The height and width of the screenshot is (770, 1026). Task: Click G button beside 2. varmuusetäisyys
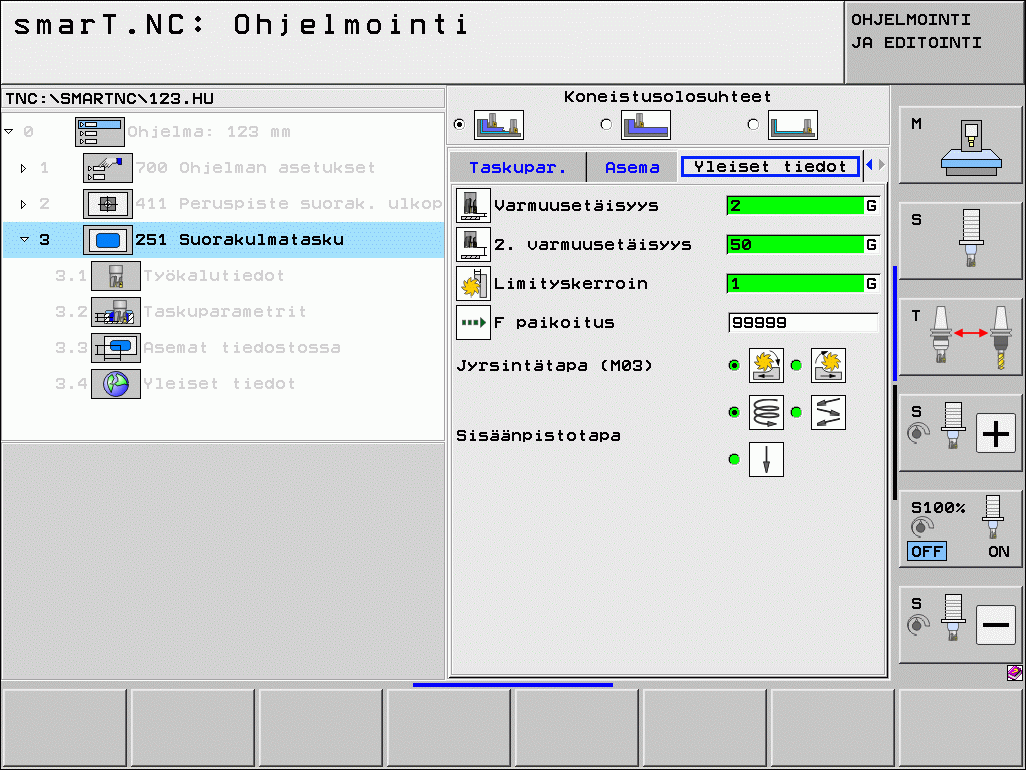pyautogui.click(x=872, y=245)
